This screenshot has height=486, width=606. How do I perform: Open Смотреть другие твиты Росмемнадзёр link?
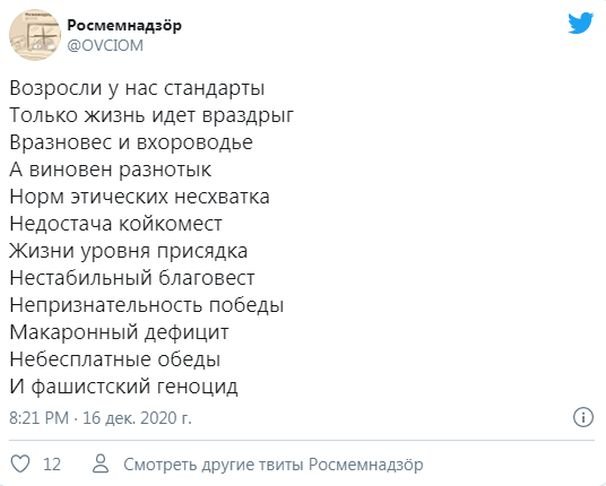pyautogui.click(x=273, y=465)
